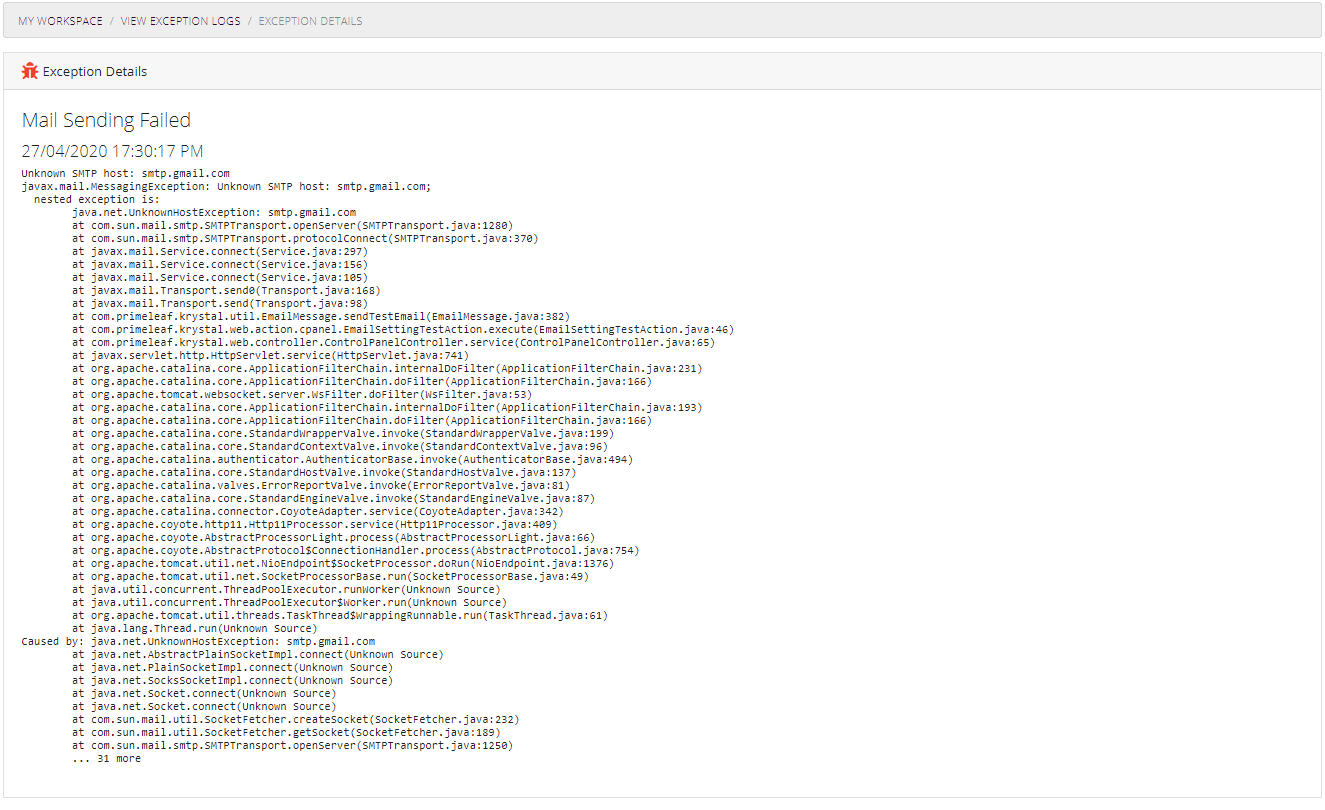Image resolution: width=1325 pixels, height=810 pixels.
Task: Click the Mail Sending Failed title
Action: click(x=106, y=120)
